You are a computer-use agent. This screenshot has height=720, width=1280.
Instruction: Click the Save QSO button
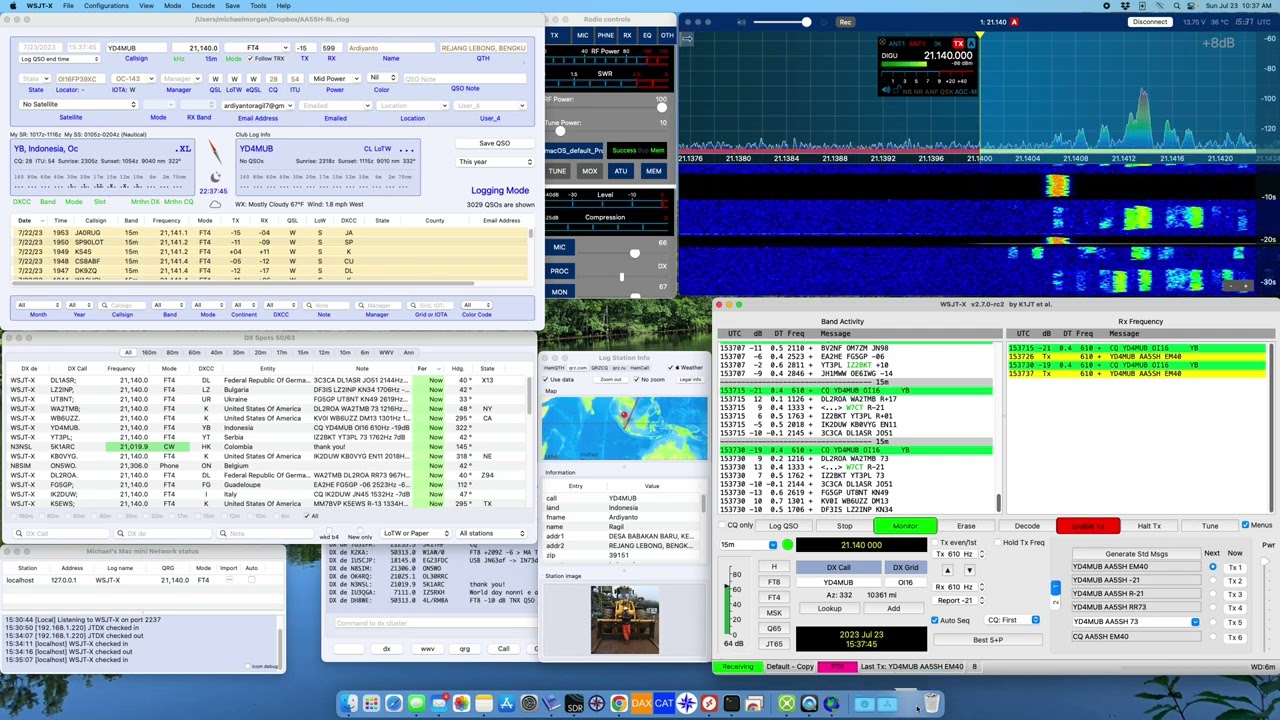coord(495,143)
